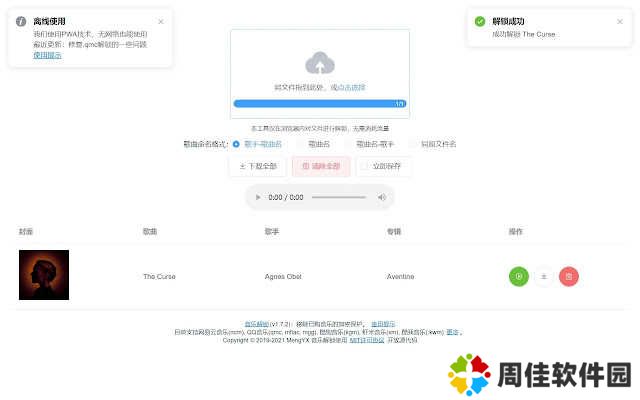Dismiss the 解锁成功 notification

(619, 21)
